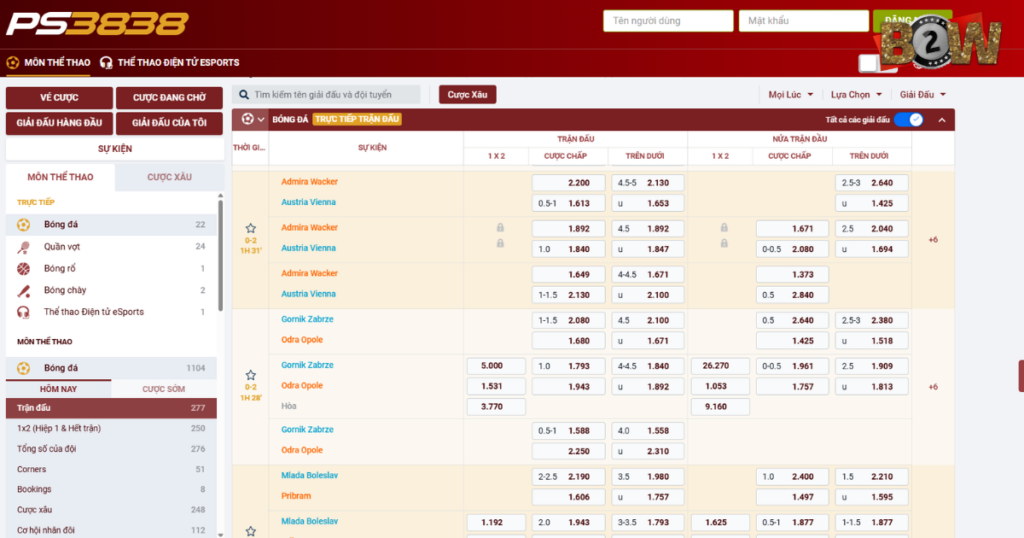Click the Tên người dùng field
Image resolution: width=1024 pixels, height=538 pixels.
(x=668, y=21)
